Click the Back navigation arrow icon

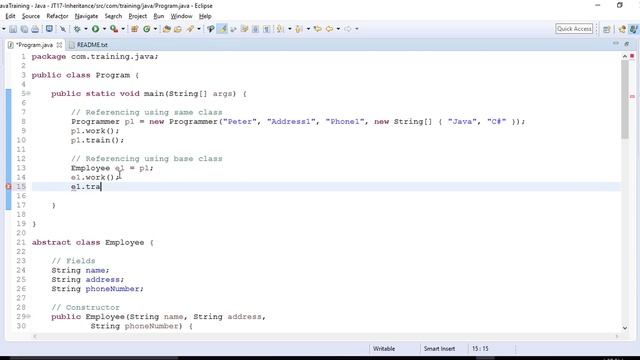pos(329,29)
